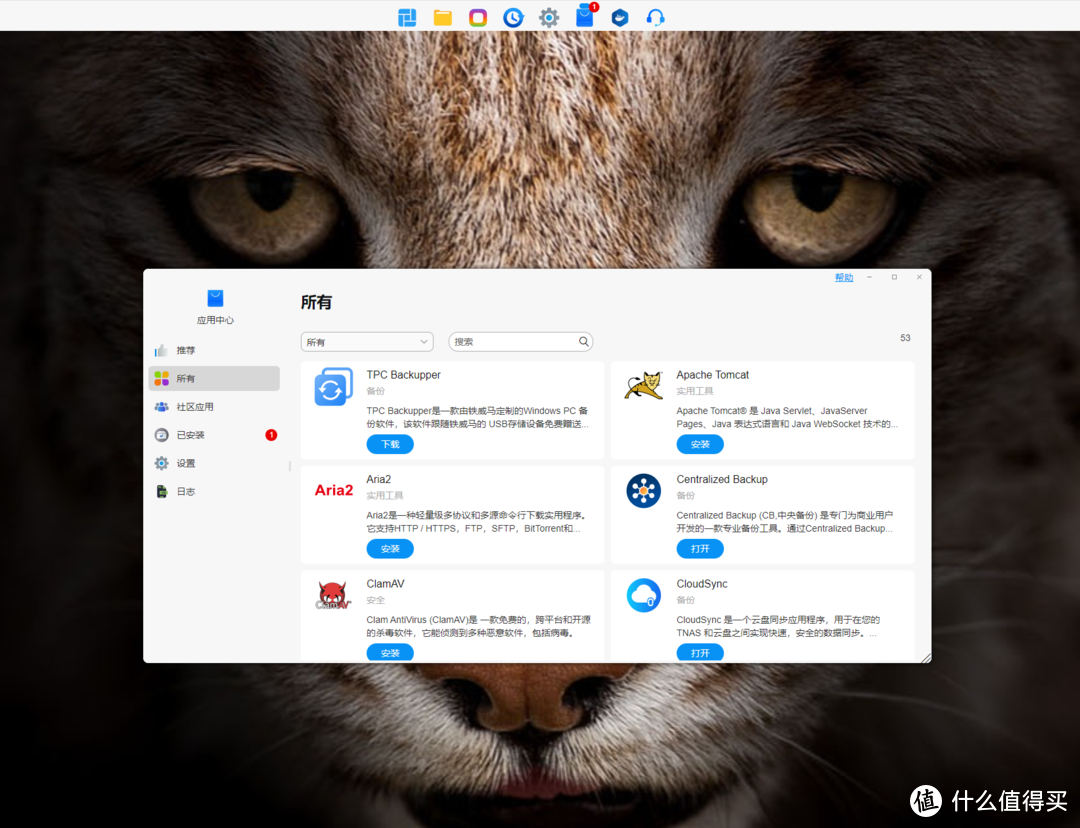Select 推荐 in the sidebar

(x=186, y=351)
